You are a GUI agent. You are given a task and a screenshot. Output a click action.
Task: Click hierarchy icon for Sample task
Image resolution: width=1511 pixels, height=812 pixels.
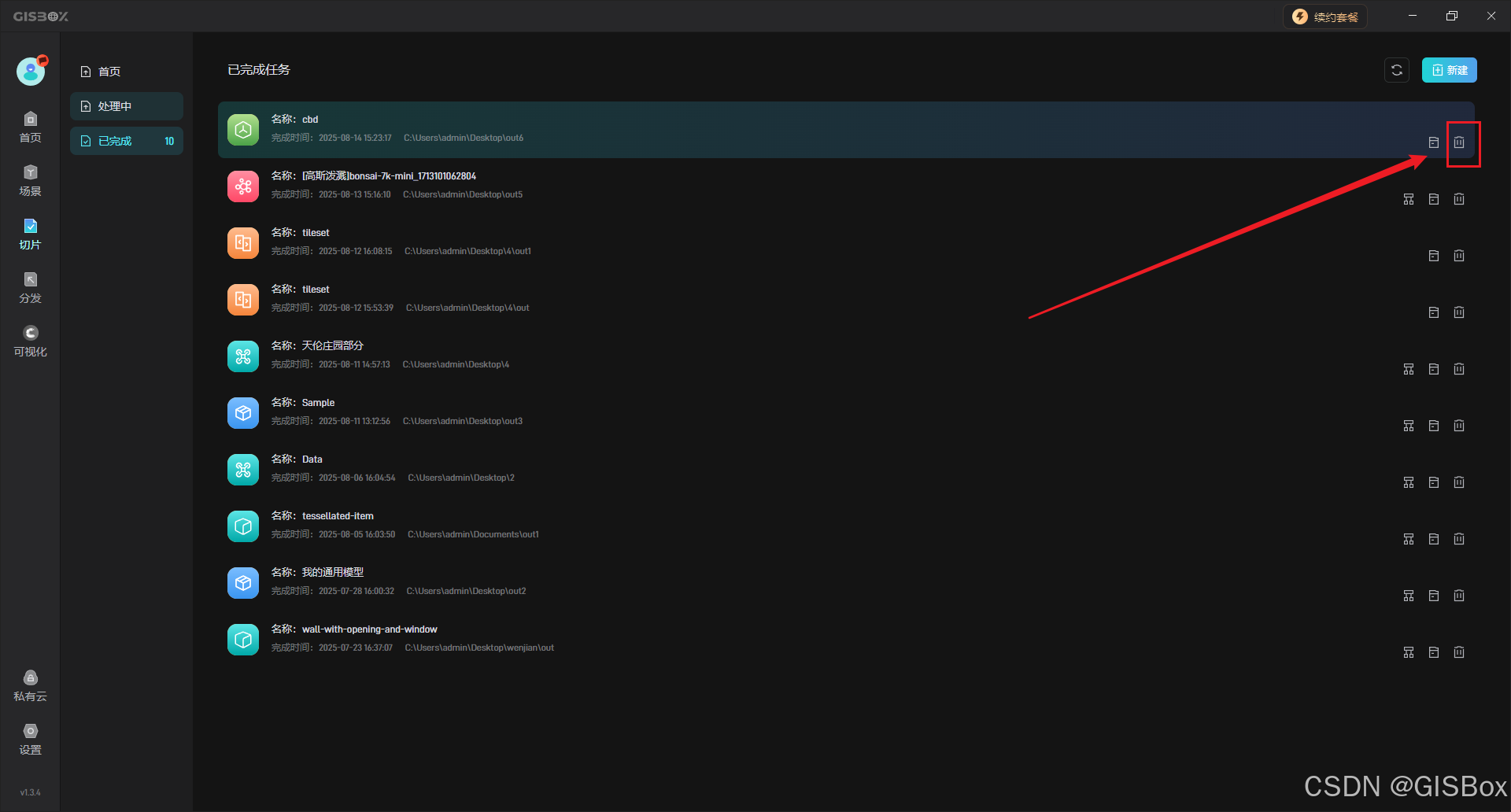tap(1409, 426)
